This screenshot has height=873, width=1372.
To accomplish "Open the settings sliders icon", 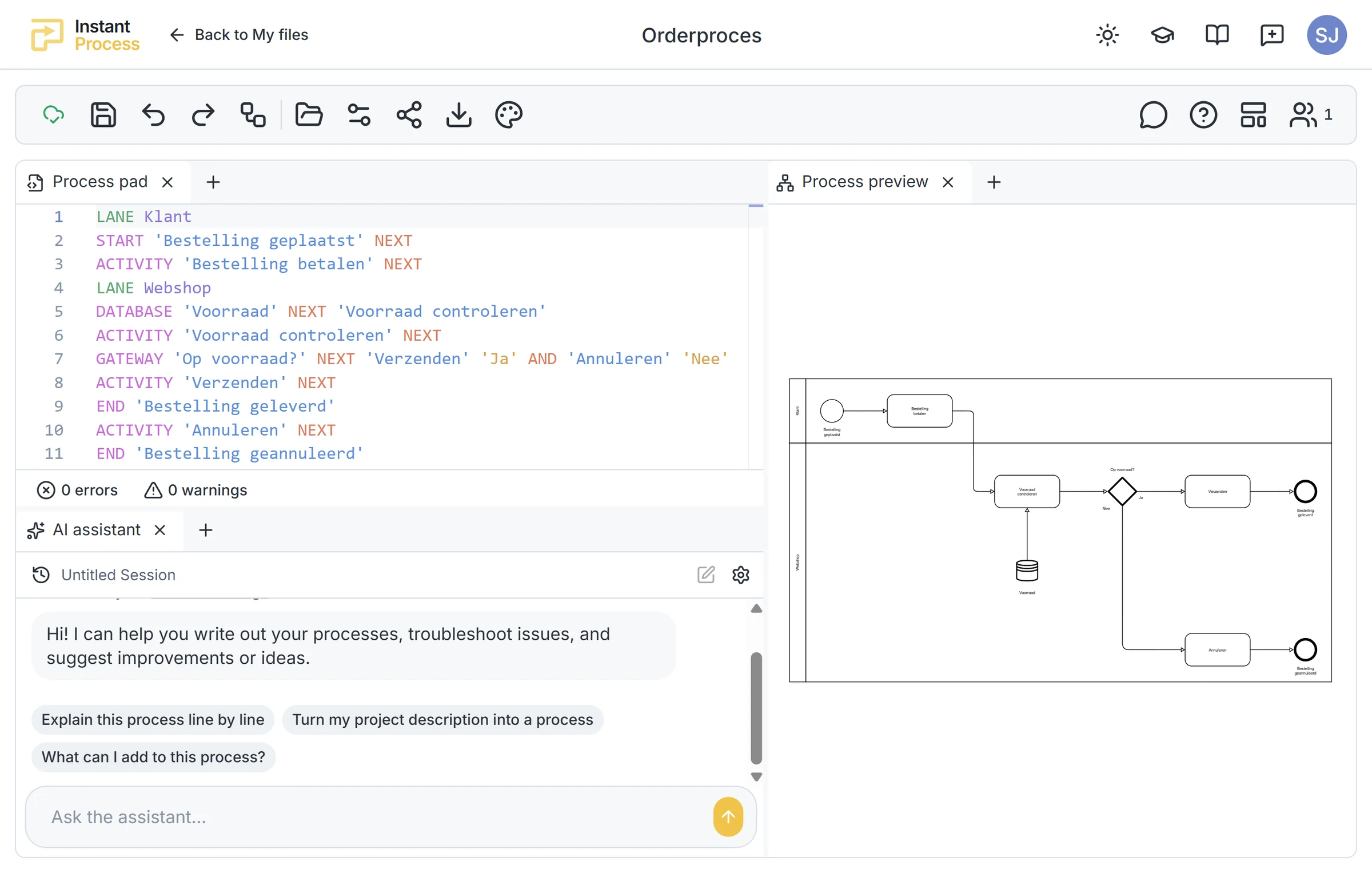I will click(x=359, y=115).
